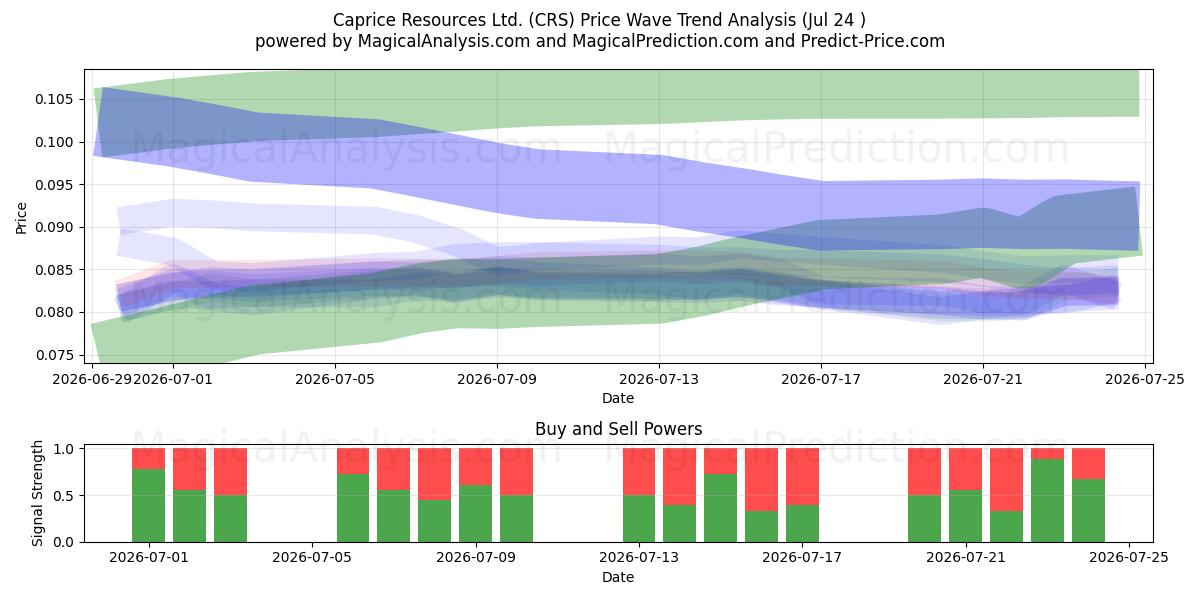Click the green buy bar for 2026-07-01
Viewport: 1200px width, 600px height.
click(148, 506)
